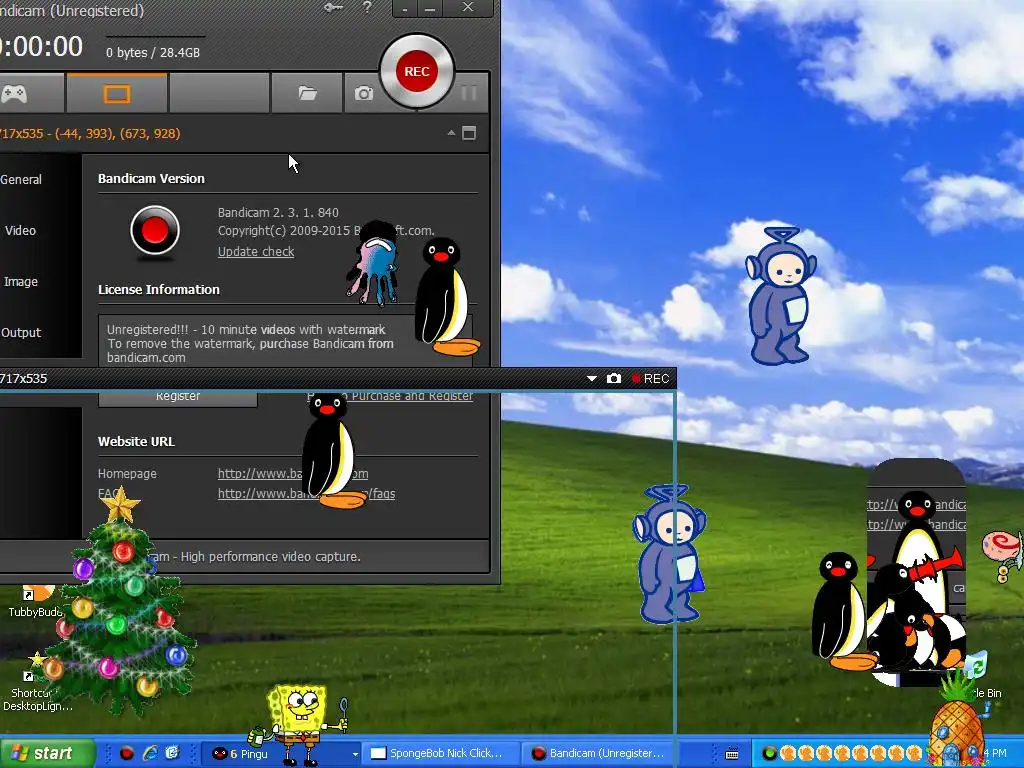Open the output folder icon in Bandicam
The height and width of the screenshot is (768, 1024).
(x=307, y=93)
